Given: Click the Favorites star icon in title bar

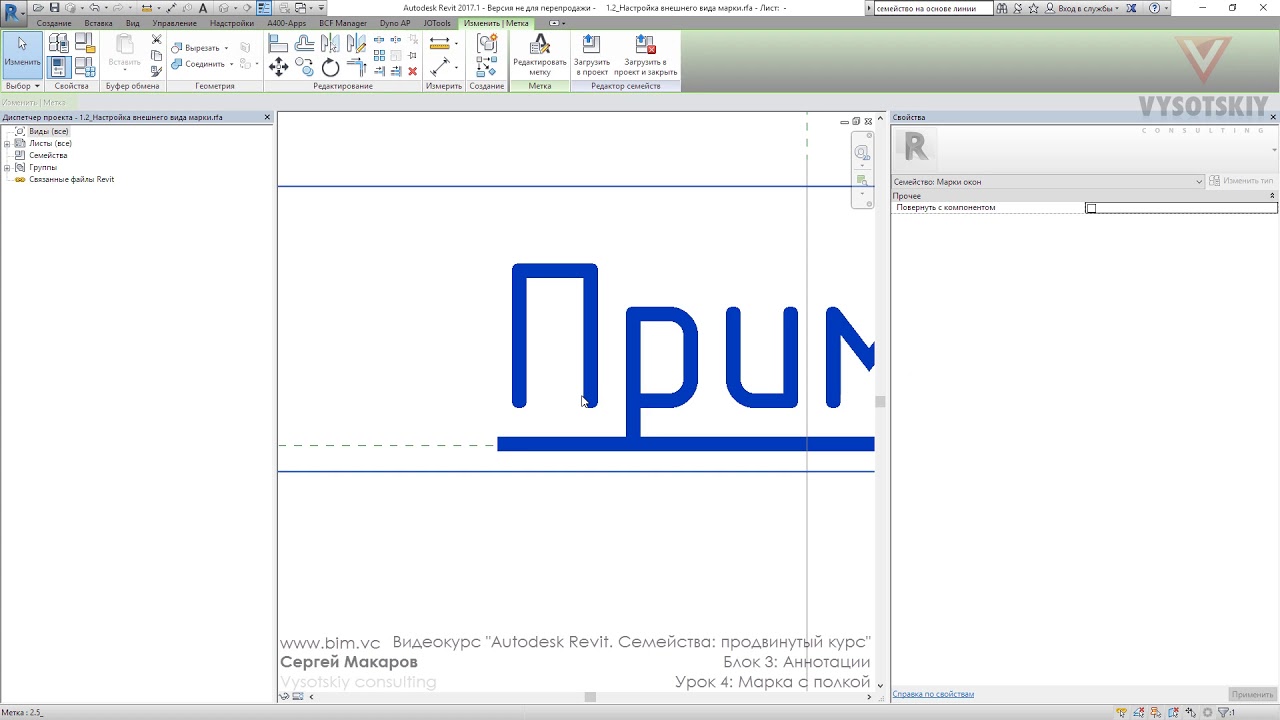Looking at the screenshot, I should pos(1033,8).
